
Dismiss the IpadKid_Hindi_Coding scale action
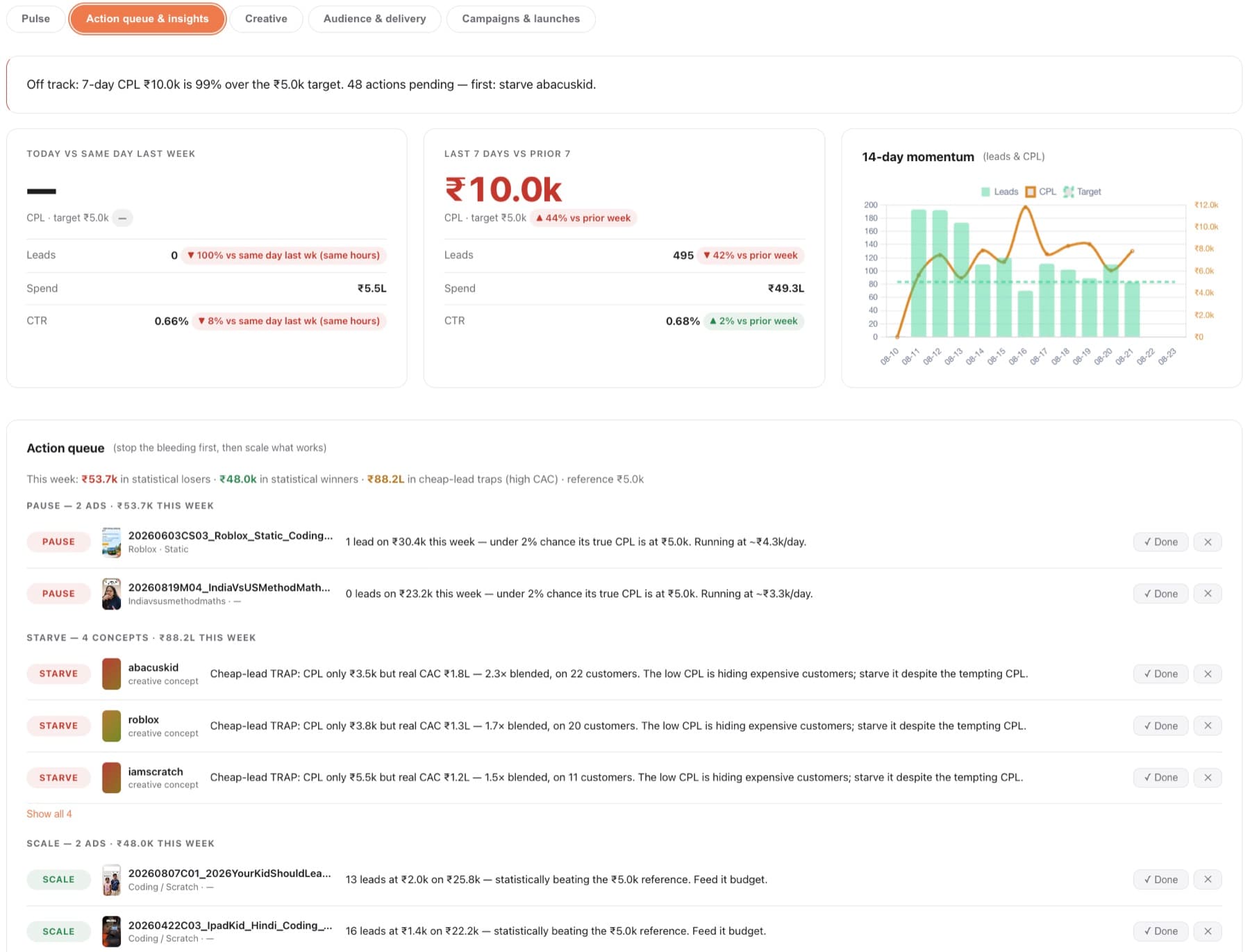[1208, 931]
